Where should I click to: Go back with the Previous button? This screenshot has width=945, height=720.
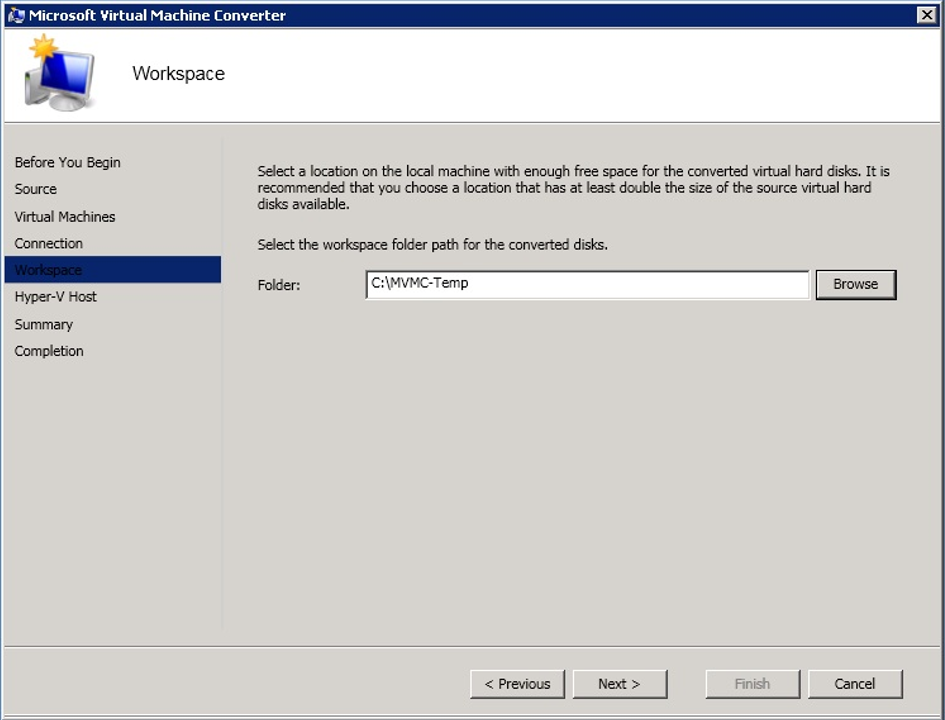pyautogui.click(x=517, y=684)
